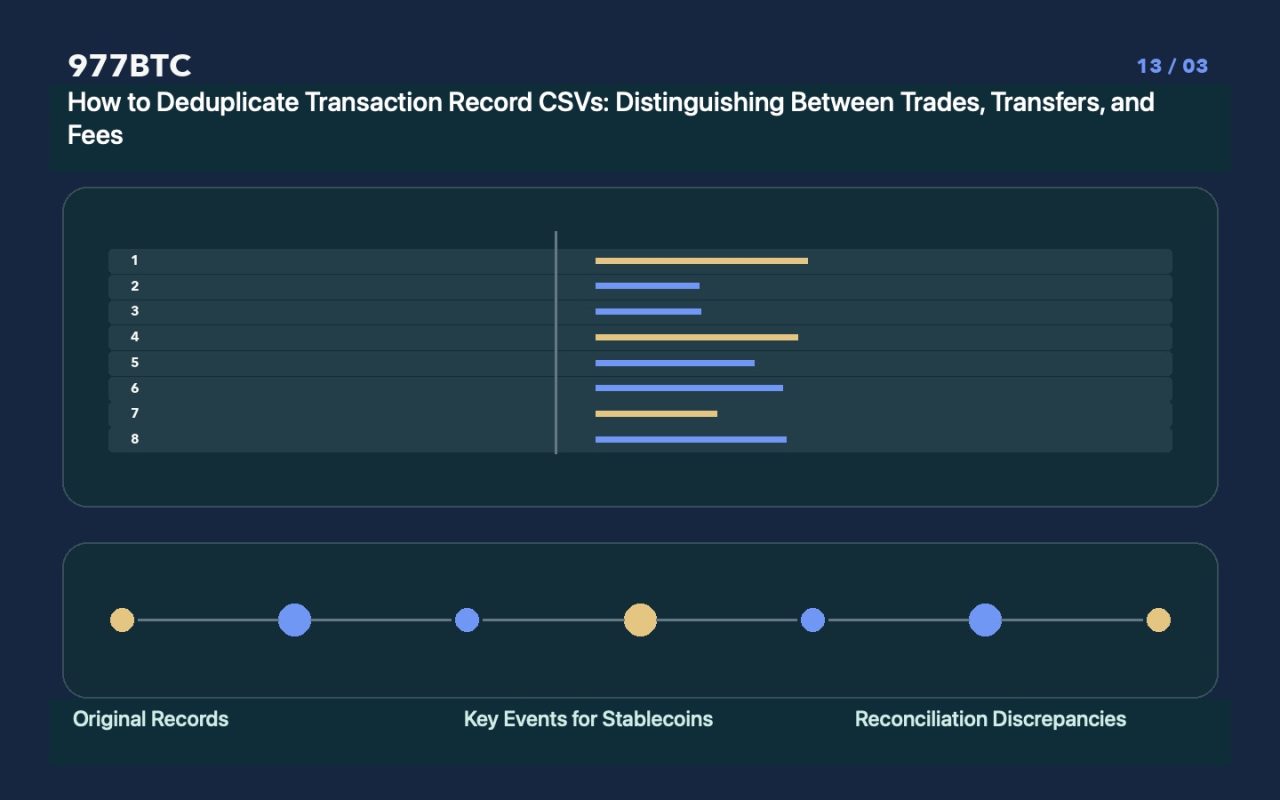The image size is (1280, 800).
Task: Select the second timeline dot, large blue
Action: click(x=294, y=620)
